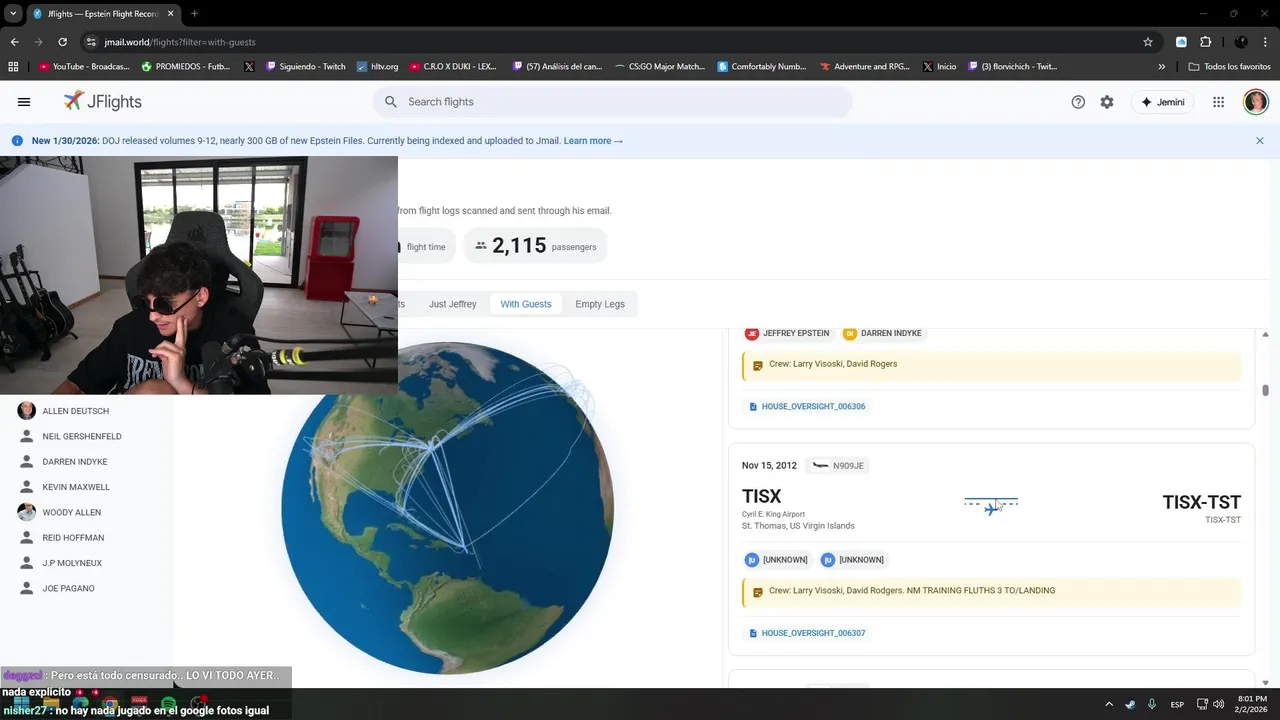
Task: Click the Darren Indyke chip in flight card
Action: tap(882, 333)
